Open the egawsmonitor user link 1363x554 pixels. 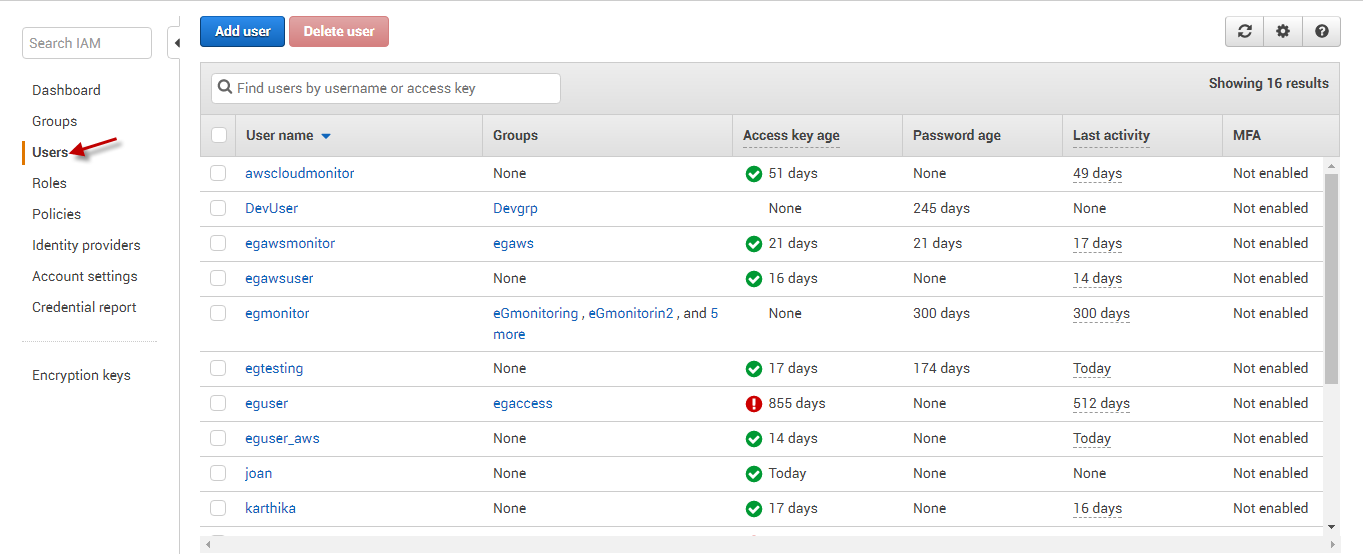pyautogui.click(x=290, y=243)
